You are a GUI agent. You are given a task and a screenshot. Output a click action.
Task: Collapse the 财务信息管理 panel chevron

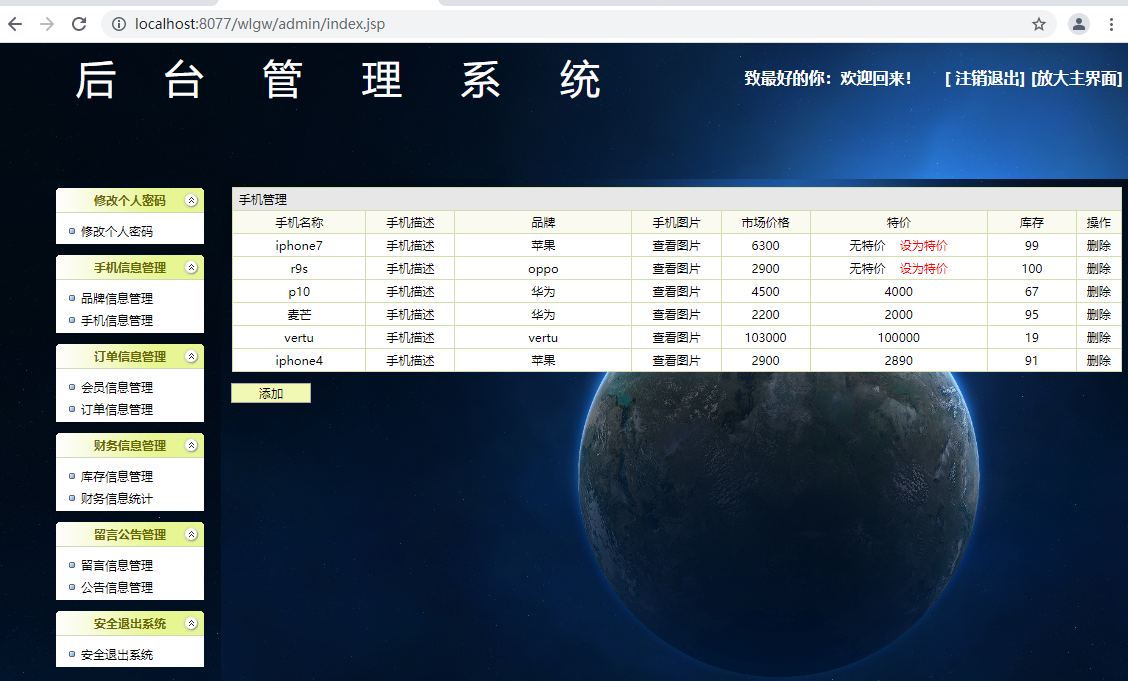pyautogui.click(x=191, y=446)
